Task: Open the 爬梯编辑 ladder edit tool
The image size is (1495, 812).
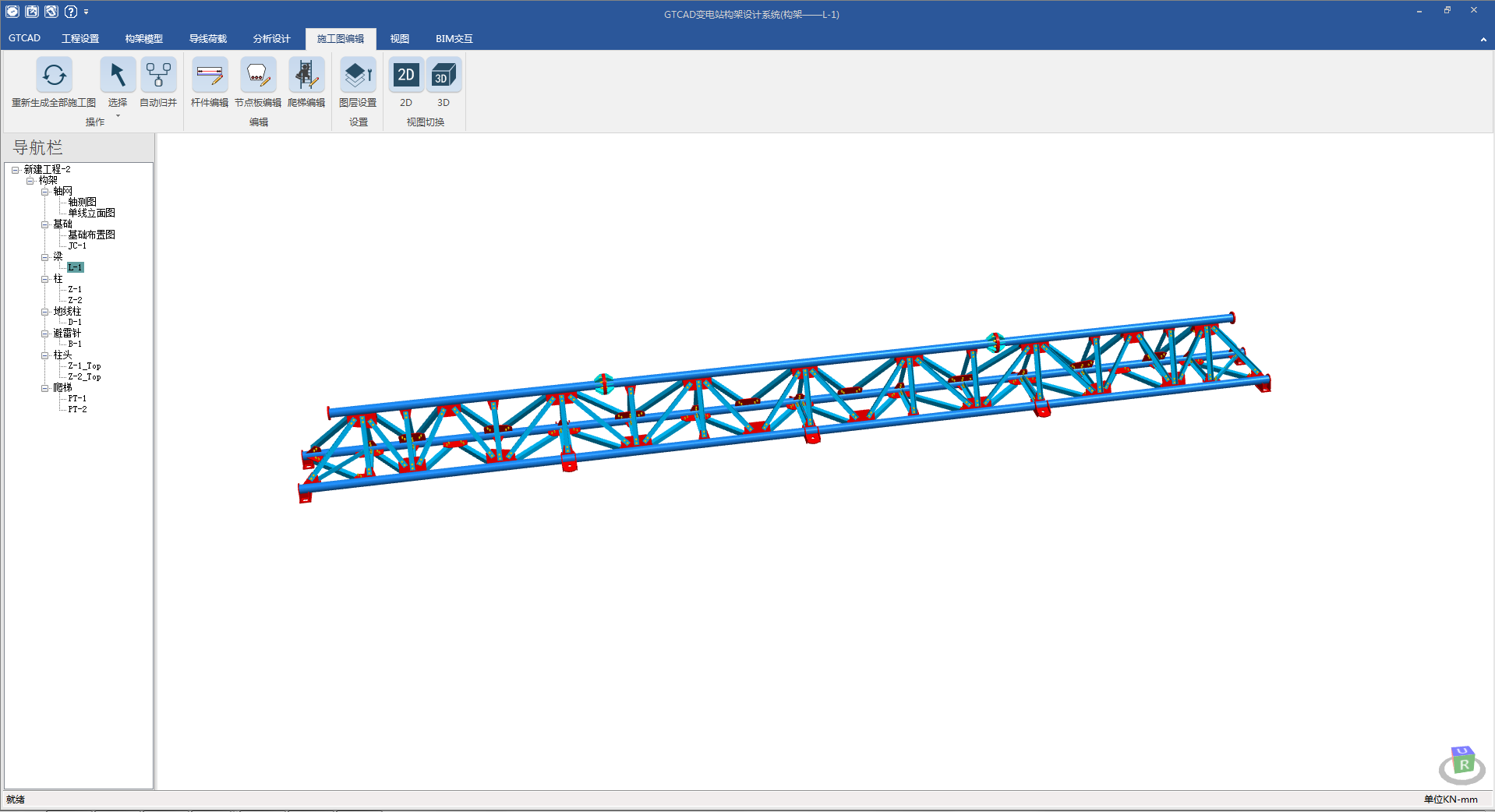Action: click(x=306, y=76)
